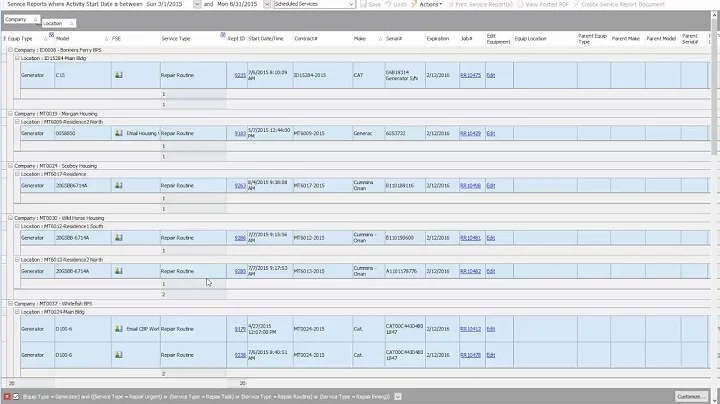
Task: Click the FSE icon in report 9238 row
Action: (x=118, y=355)
